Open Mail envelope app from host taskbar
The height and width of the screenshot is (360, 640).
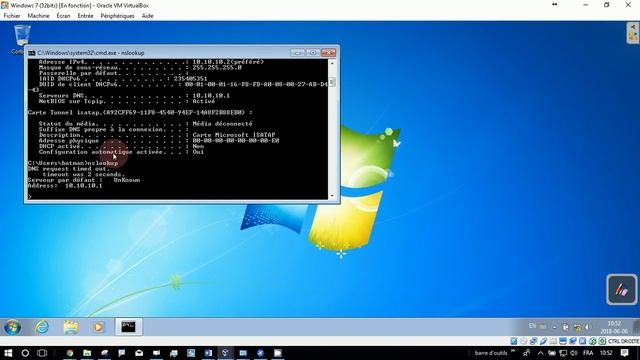139,353
